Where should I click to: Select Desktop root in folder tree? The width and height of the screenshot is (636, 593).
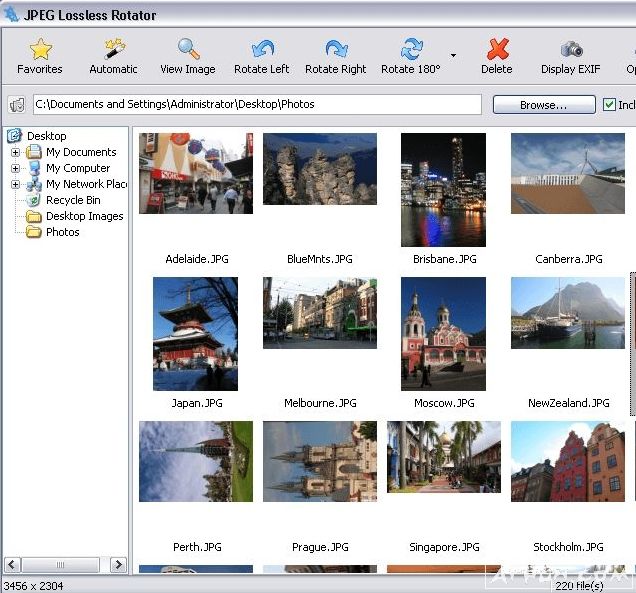[x=46, y=136]
